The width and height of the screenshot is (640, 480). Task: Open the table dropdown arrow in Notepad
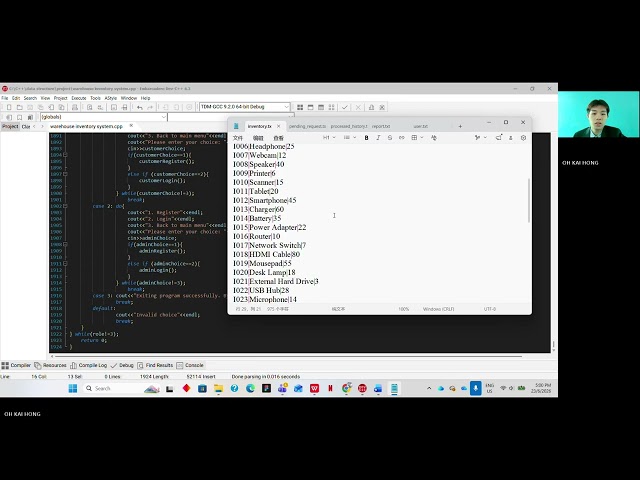pos(422,138)
